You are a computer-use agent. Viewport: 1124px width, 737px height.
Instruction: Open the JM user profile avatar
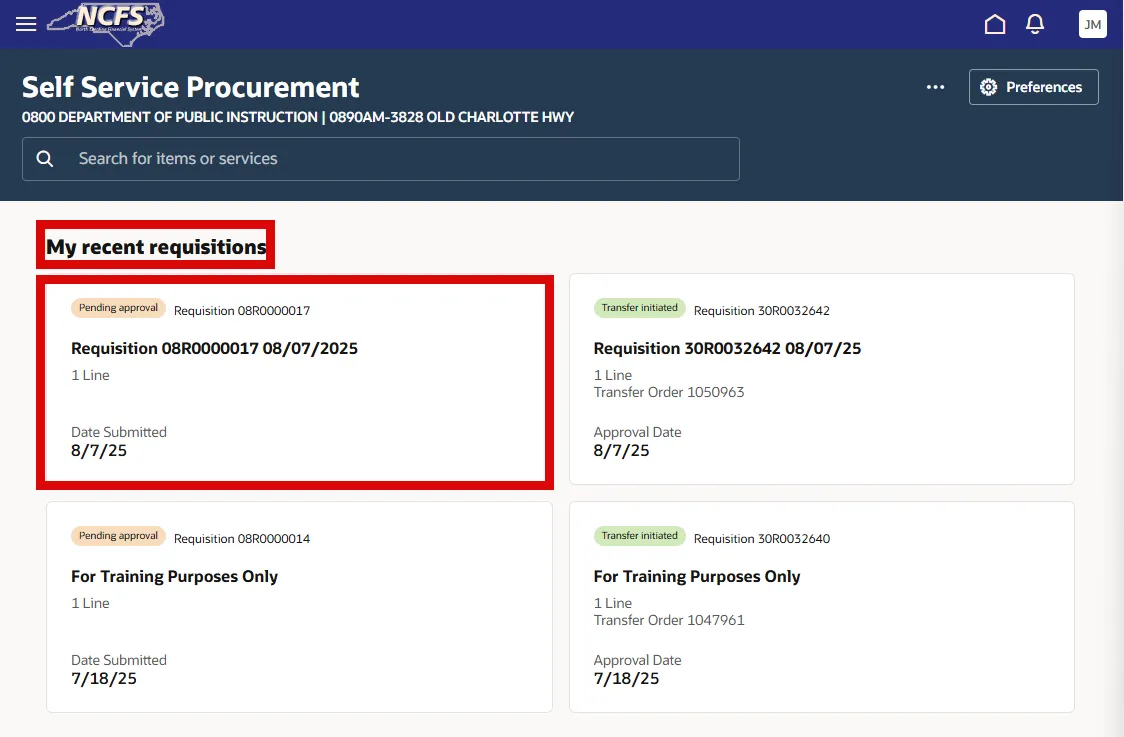pos(1092,24)
